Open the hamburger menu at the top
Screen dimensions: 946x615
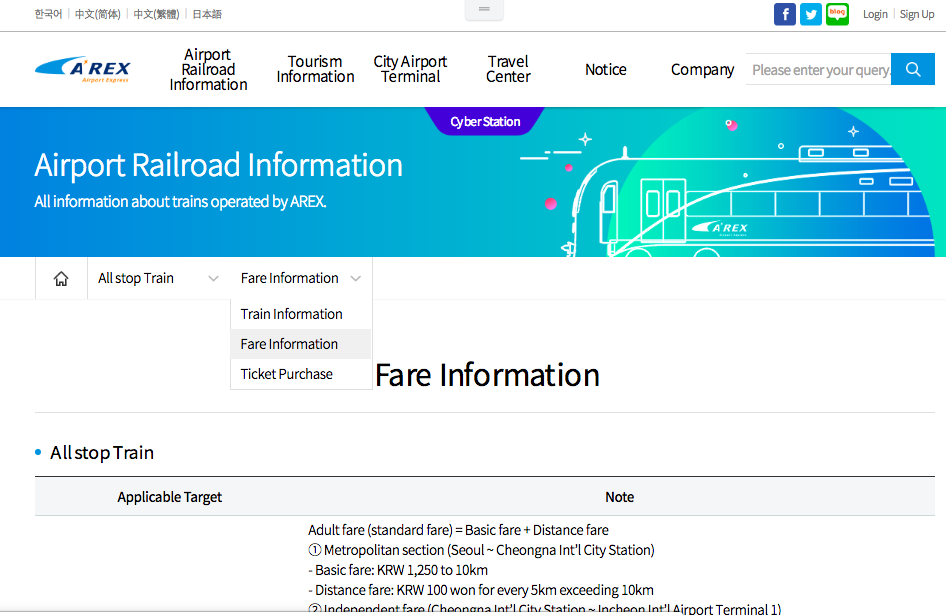click(484, 8)
